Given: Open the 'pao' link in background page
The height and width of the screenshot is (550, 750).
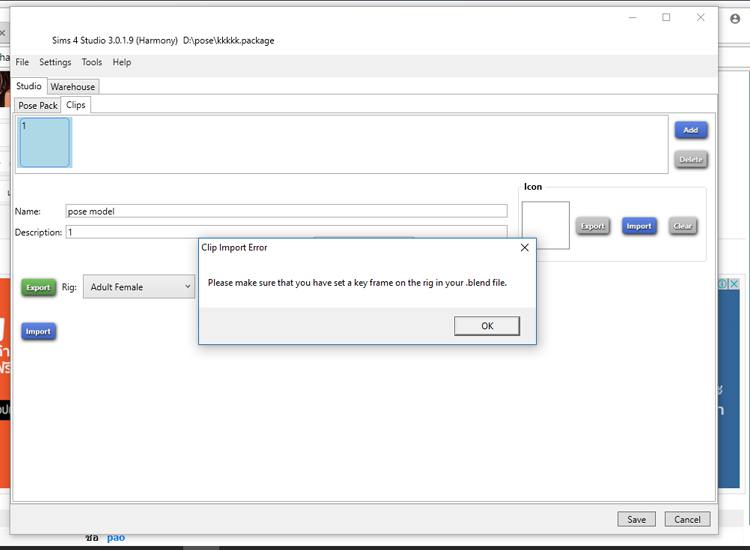Looking at the screenshot, I should pos(116,538).
